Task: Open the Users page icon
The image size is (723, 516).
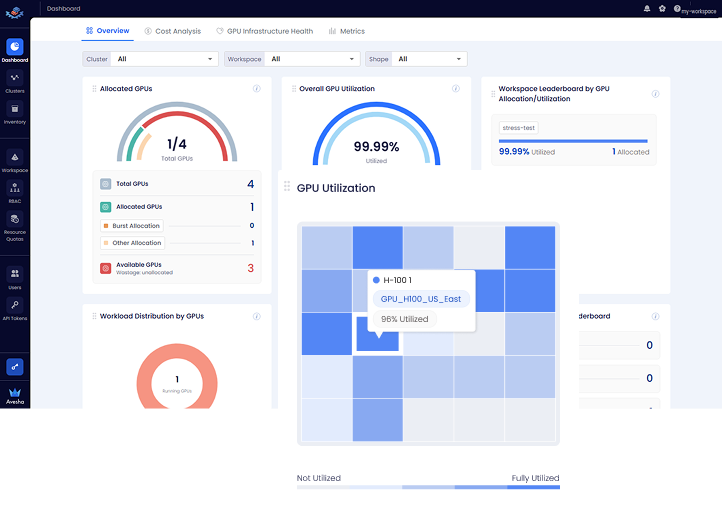Action: tap(15, 273)
